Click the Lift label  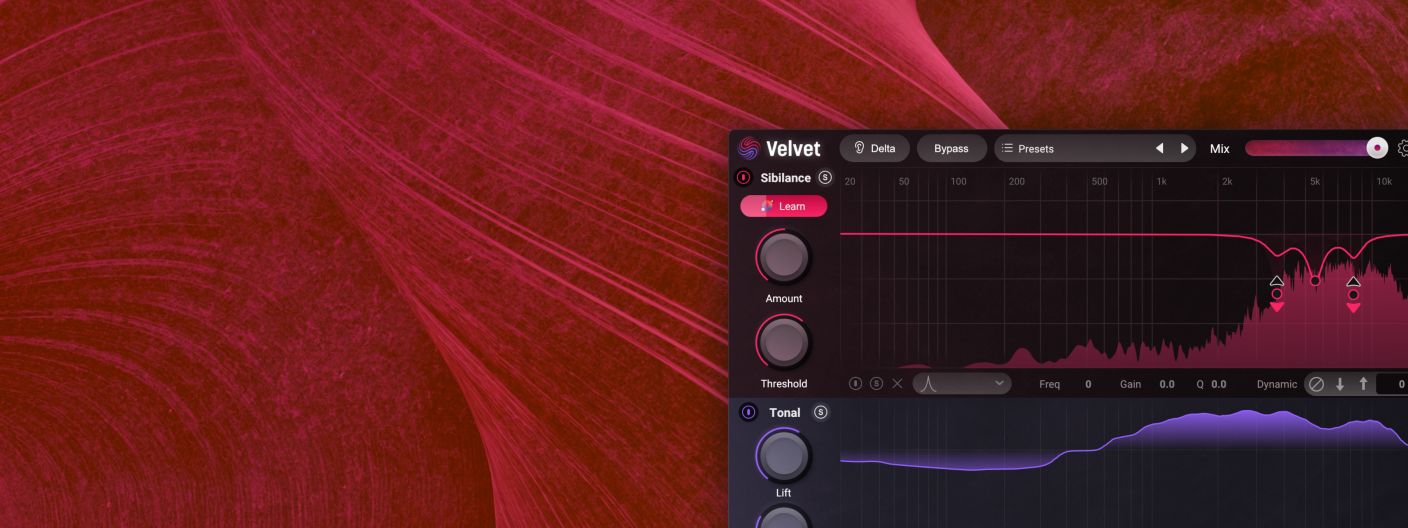pos(784,493)
